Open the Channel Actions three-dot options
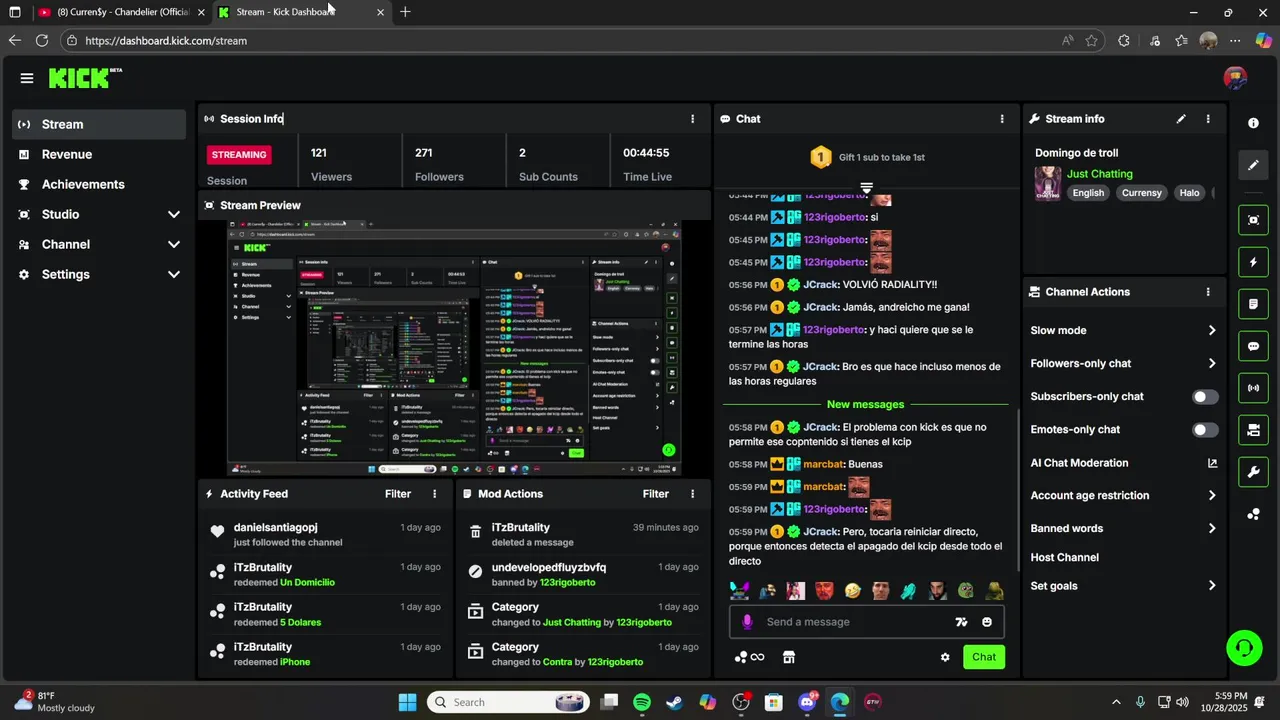Viewport: 1280px width, 720px height. click(x=1208, y=292)
